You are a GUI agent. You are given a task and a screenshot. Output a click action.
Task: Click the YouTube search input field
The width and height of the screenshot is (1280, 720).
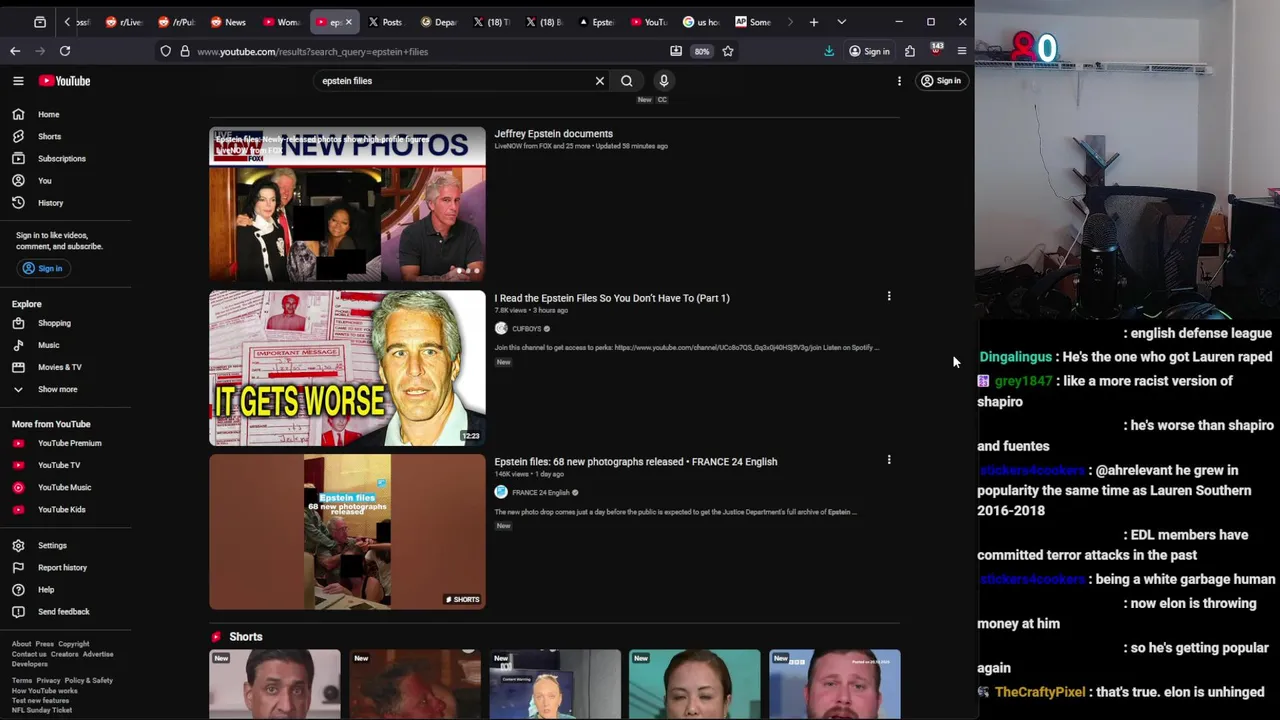tap(455, 81)
